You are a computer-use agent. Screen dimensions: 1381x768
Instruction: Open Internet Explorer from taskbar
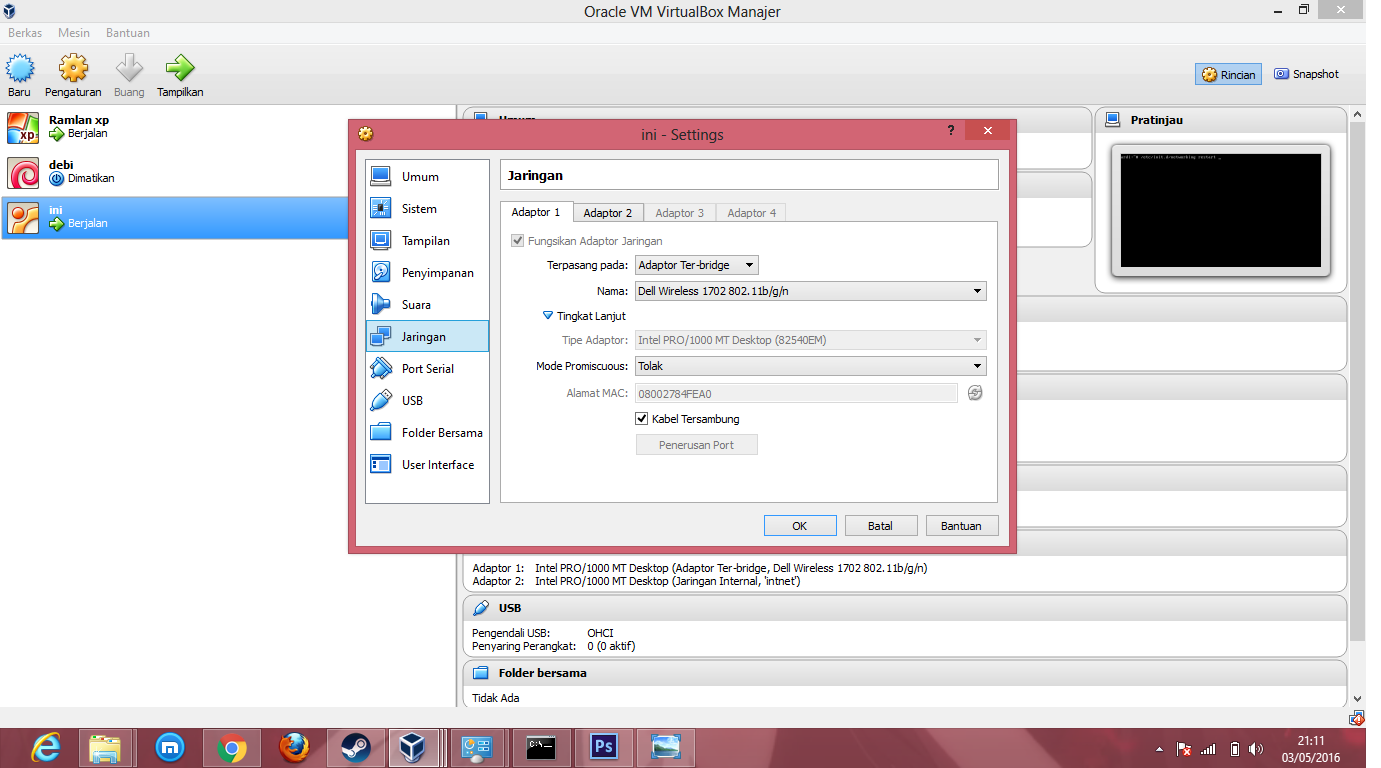46,747
